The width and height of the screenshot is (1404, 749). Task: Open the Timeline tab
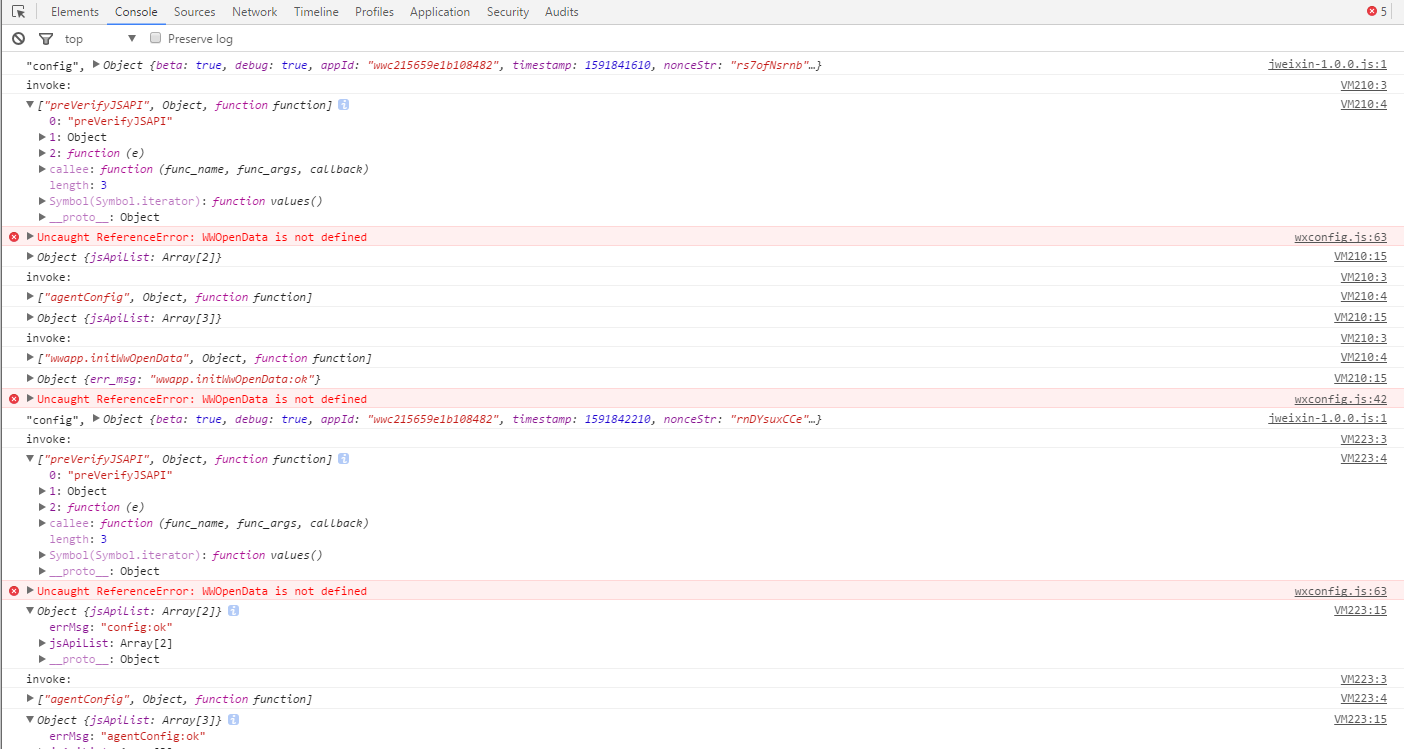point(316,12)
